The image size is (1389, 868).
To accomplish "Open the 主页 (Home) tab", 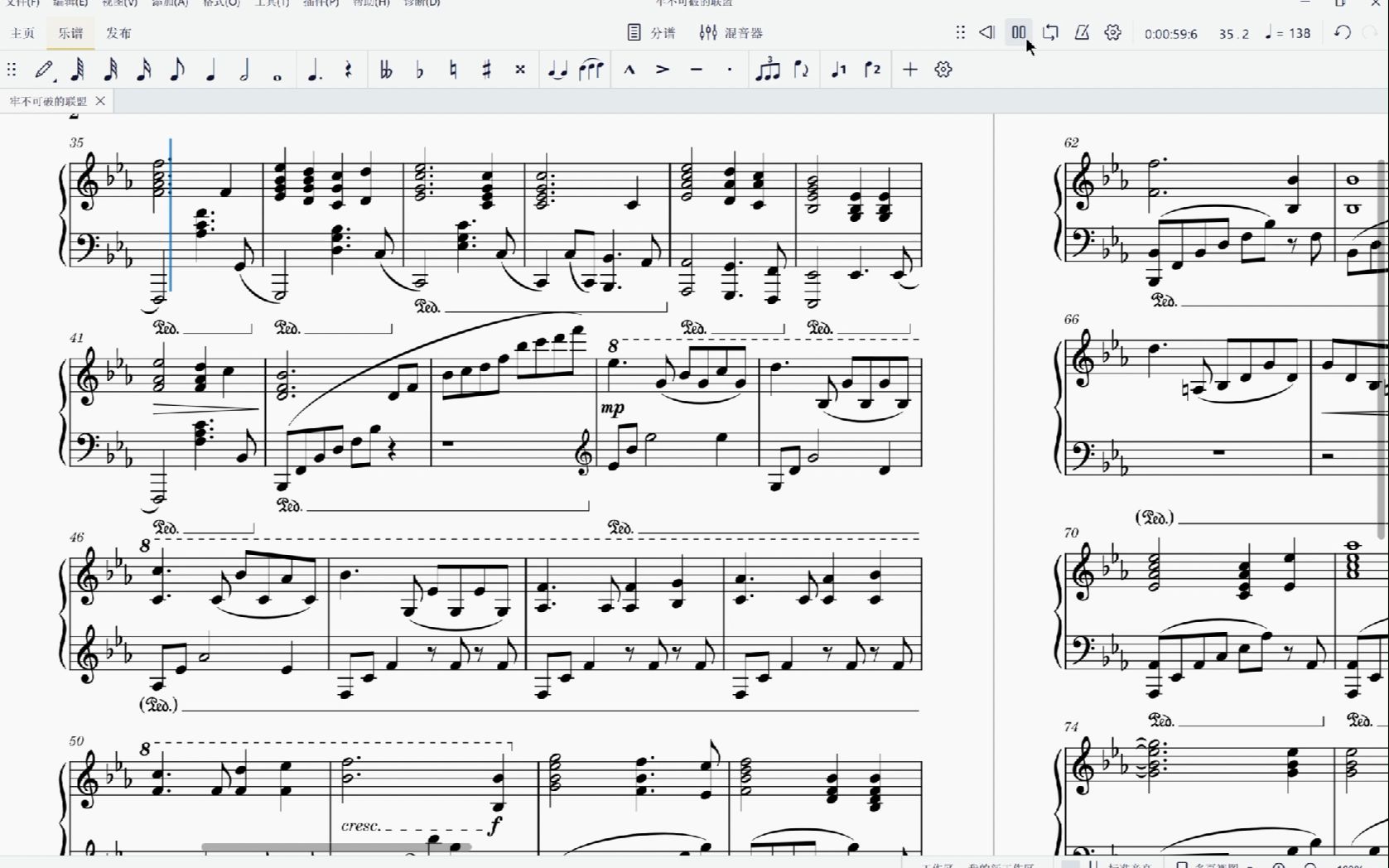I will pyautogui.click(x=23, y=33).
